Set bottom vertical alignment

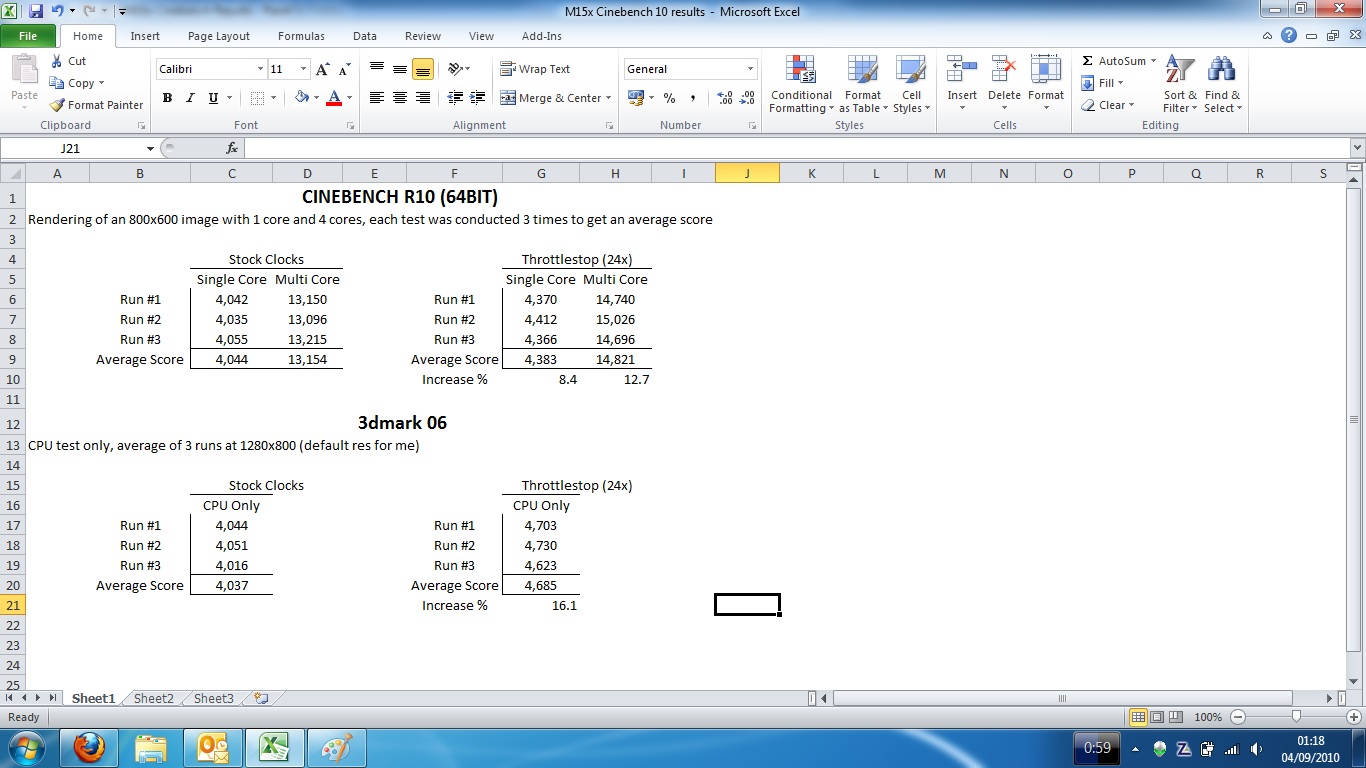[422, 69]
